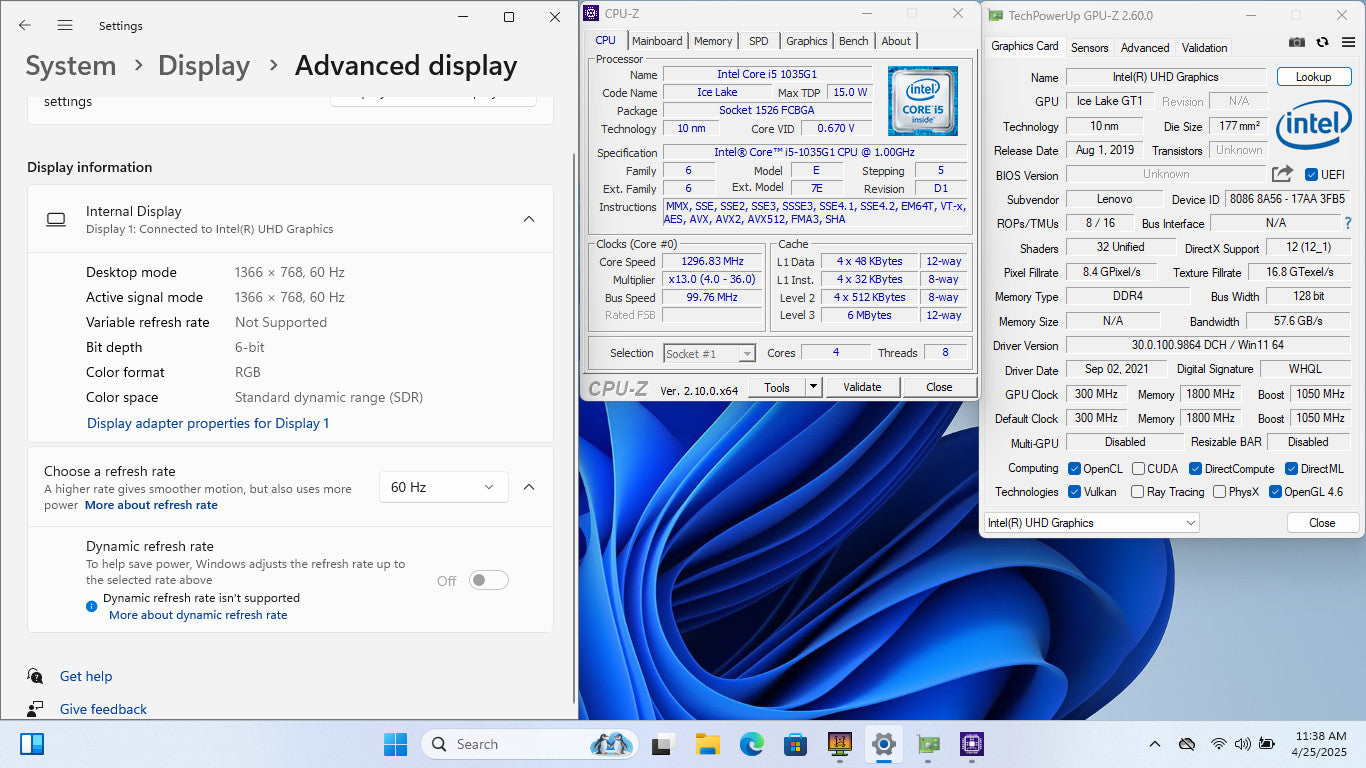Toggle the Ray Tracing checkbox
The width and height of the screenshot is (1366, 768).
coord(1137,492)
